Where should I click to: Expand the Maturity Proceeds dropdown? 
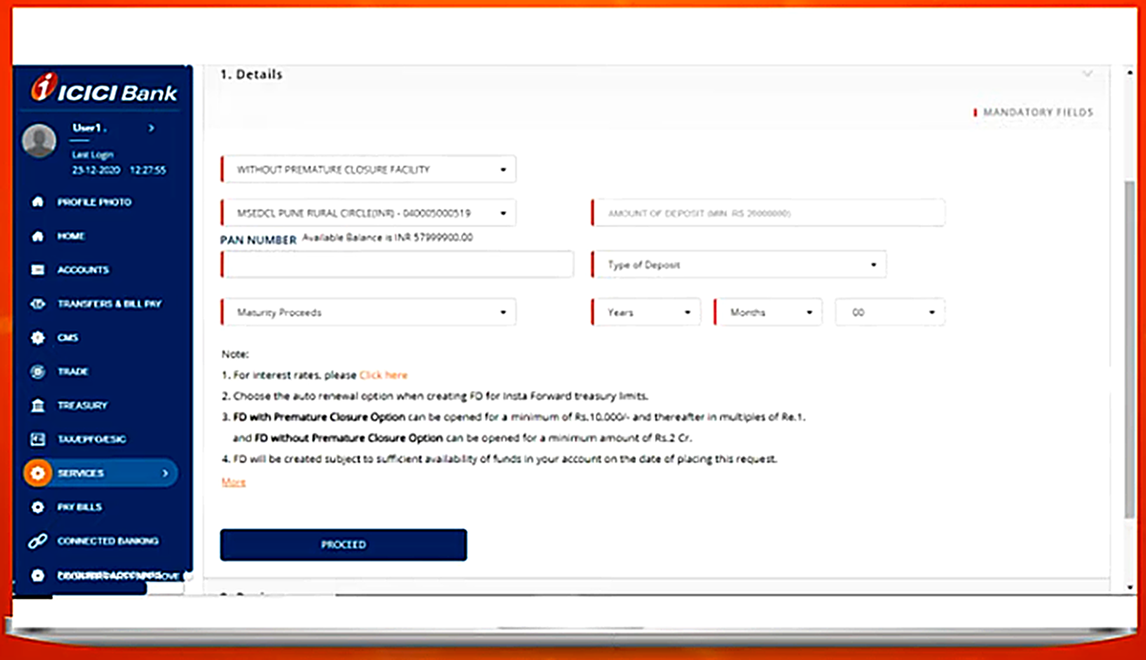368,312
